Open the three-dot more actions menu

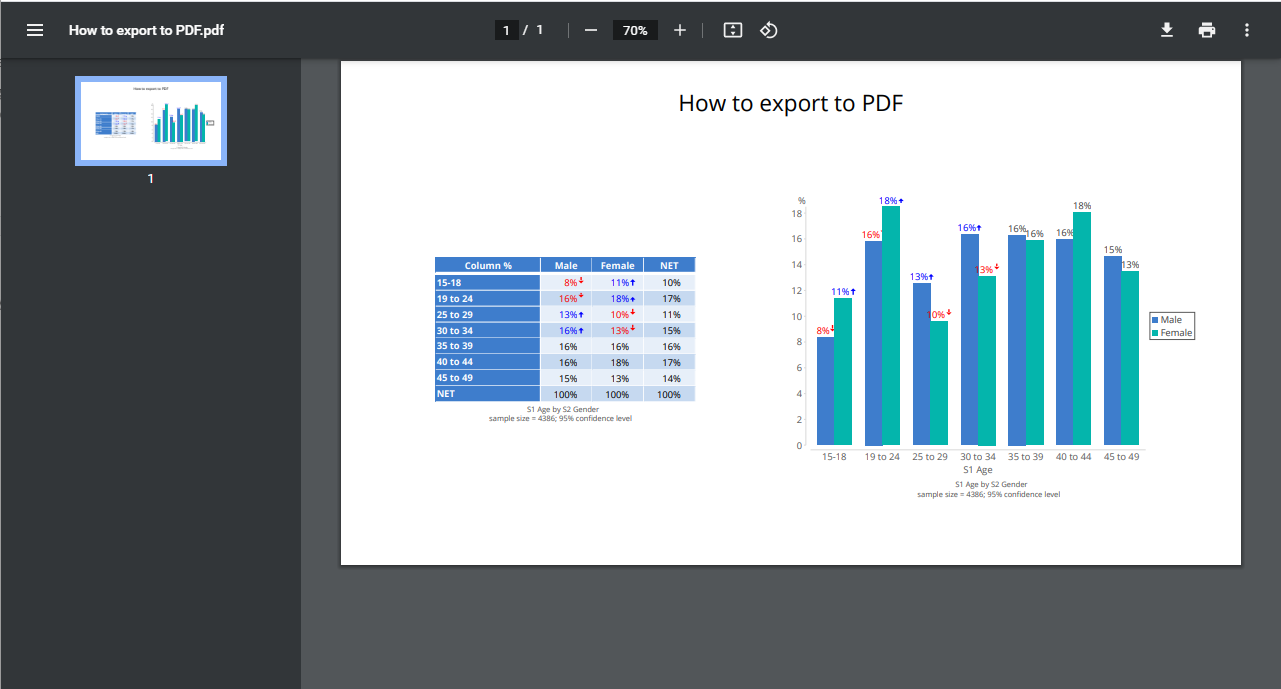coord(1247,30)
